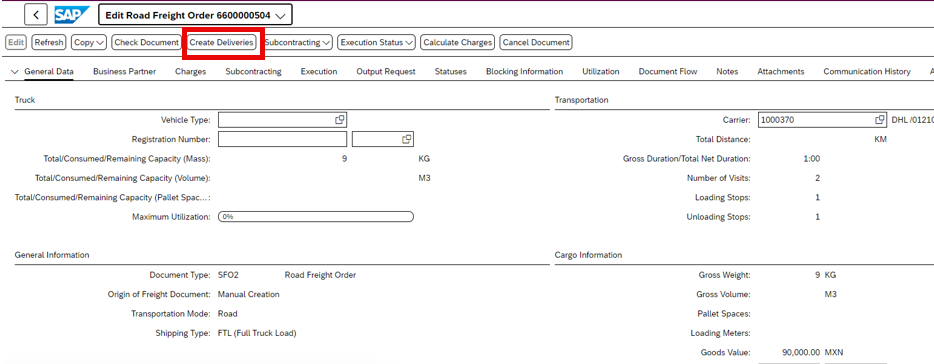934x364 pixels.
Task: Switch to the Business Partner tab
Action: point(124,71)
